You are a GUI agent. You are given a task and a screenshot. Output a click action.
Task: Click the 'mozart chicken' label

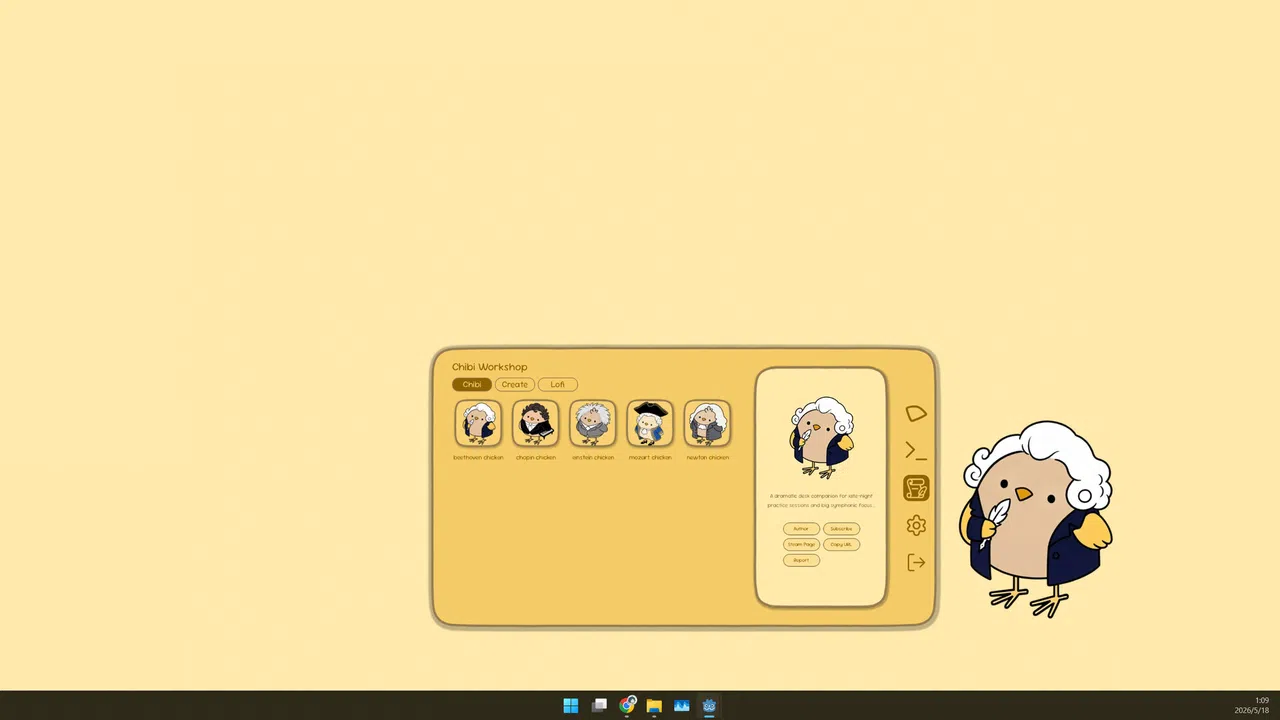tap(650, 458)
